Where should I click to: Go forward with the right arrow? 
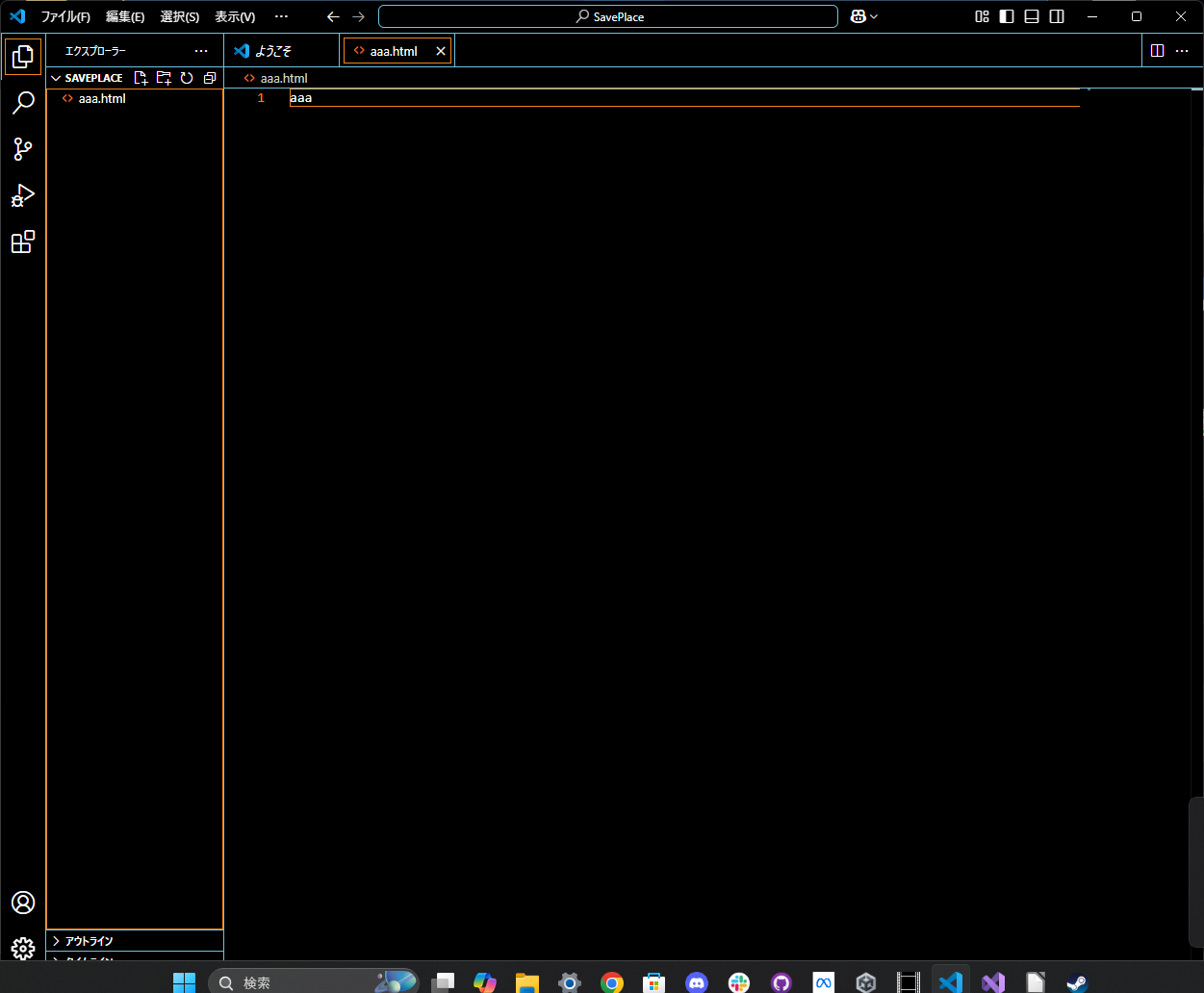tap(358, 16)
